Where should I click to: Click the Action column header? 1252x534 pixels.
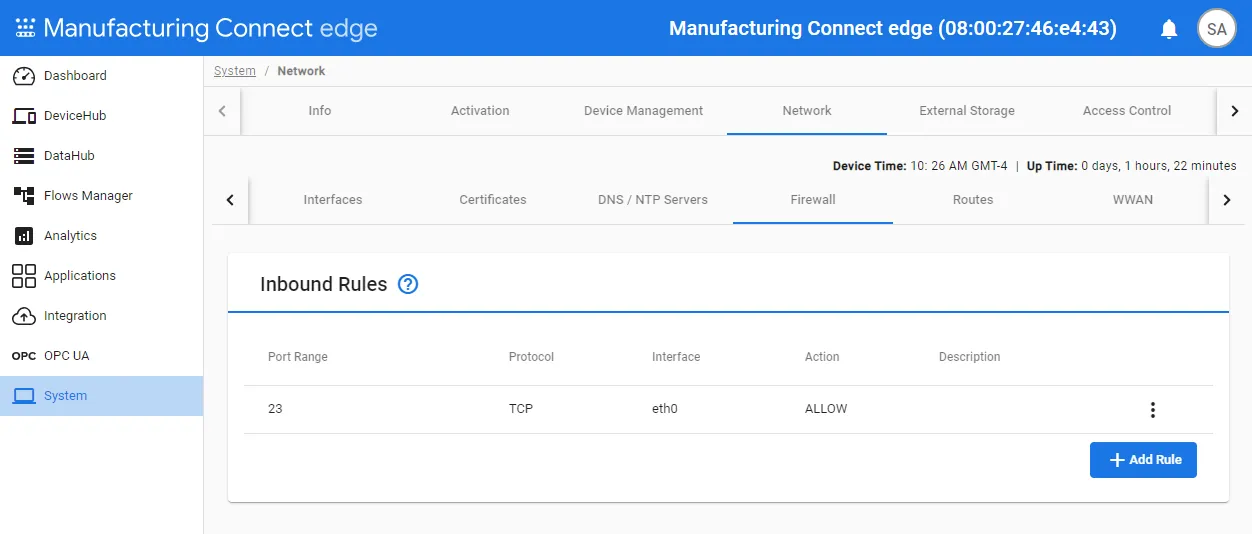coord(822,357)
